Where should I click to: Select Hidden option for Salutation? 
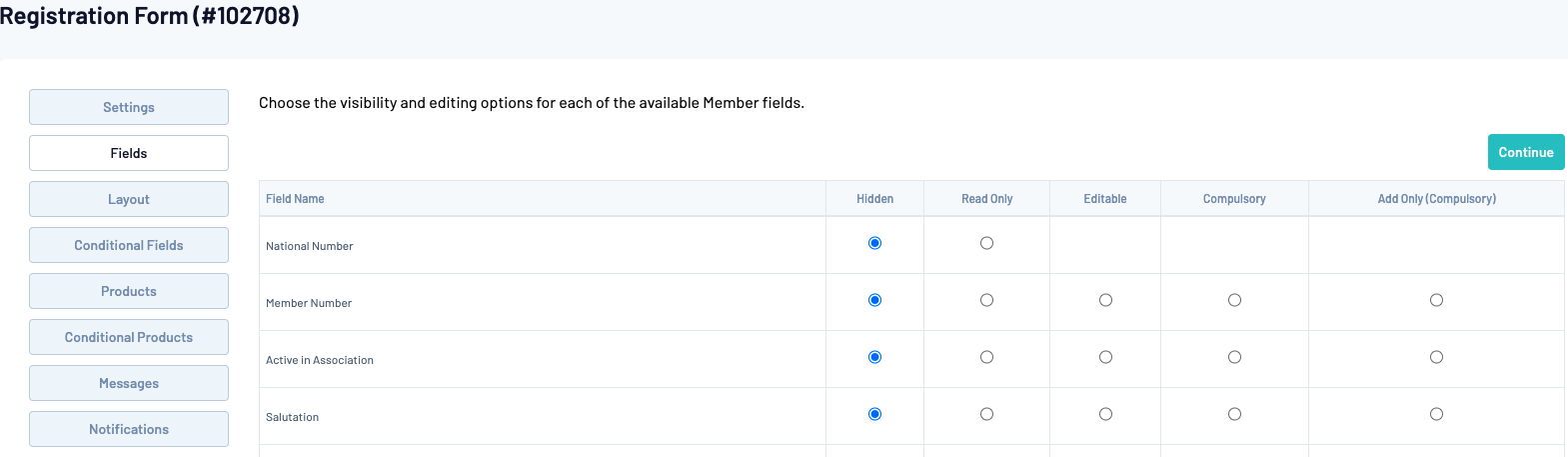tap(874, 414)
